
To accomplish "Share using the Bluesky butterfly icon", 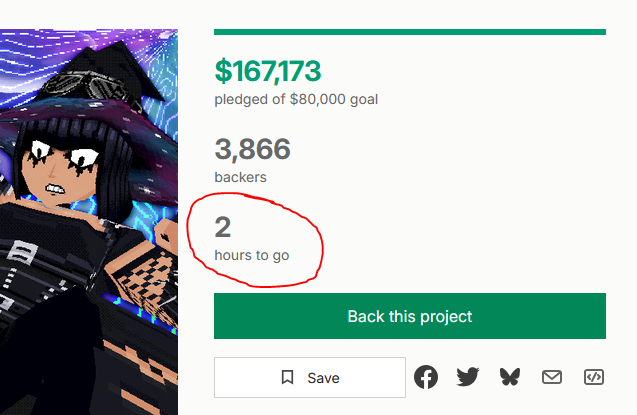I will coord(510,377).
